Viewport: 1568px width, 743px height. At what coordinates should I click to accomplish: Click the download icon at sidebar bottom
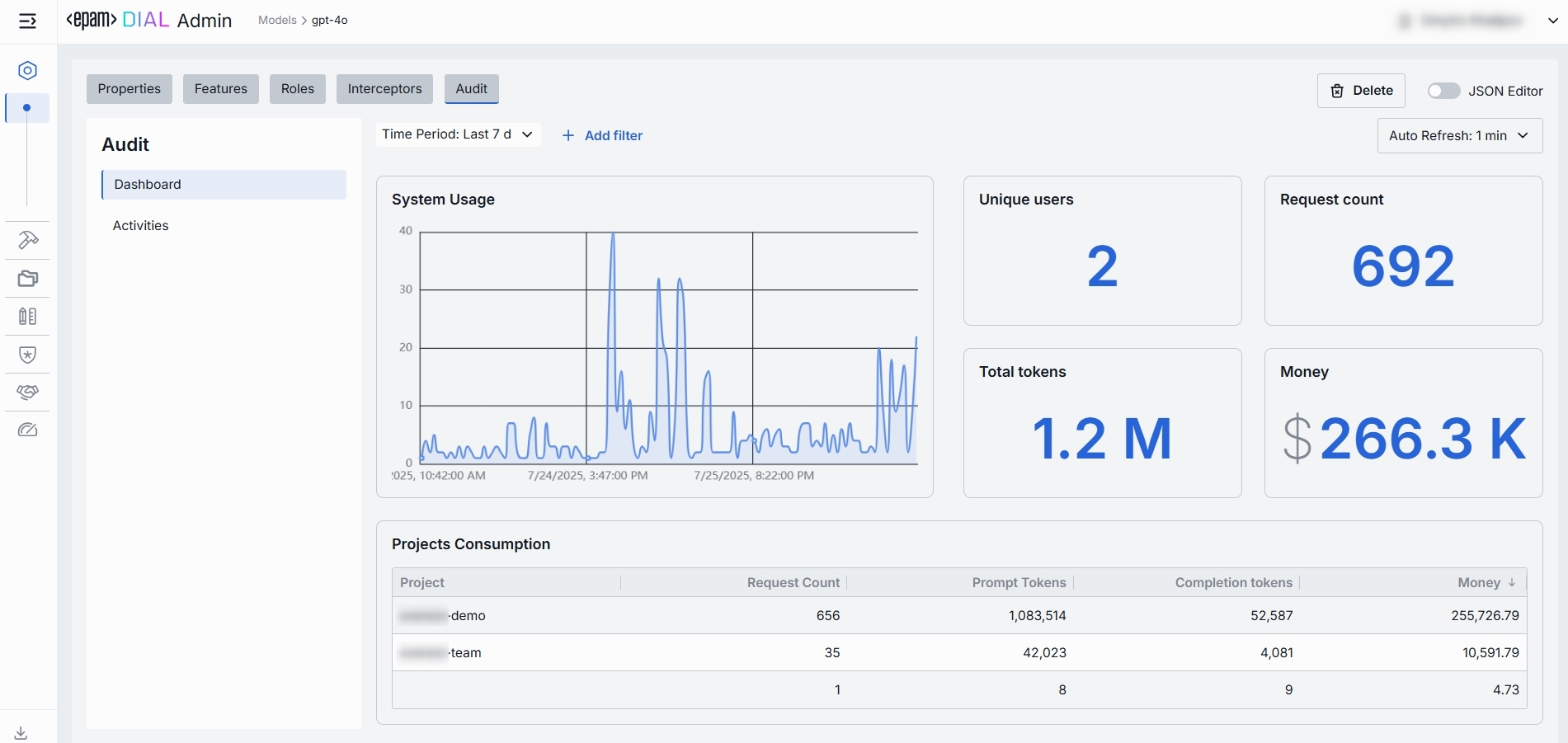21,733
